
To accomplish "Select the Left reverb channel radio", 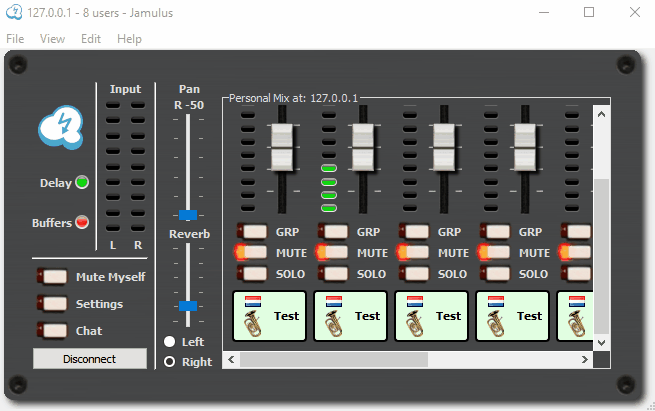I will coord(170,342).
